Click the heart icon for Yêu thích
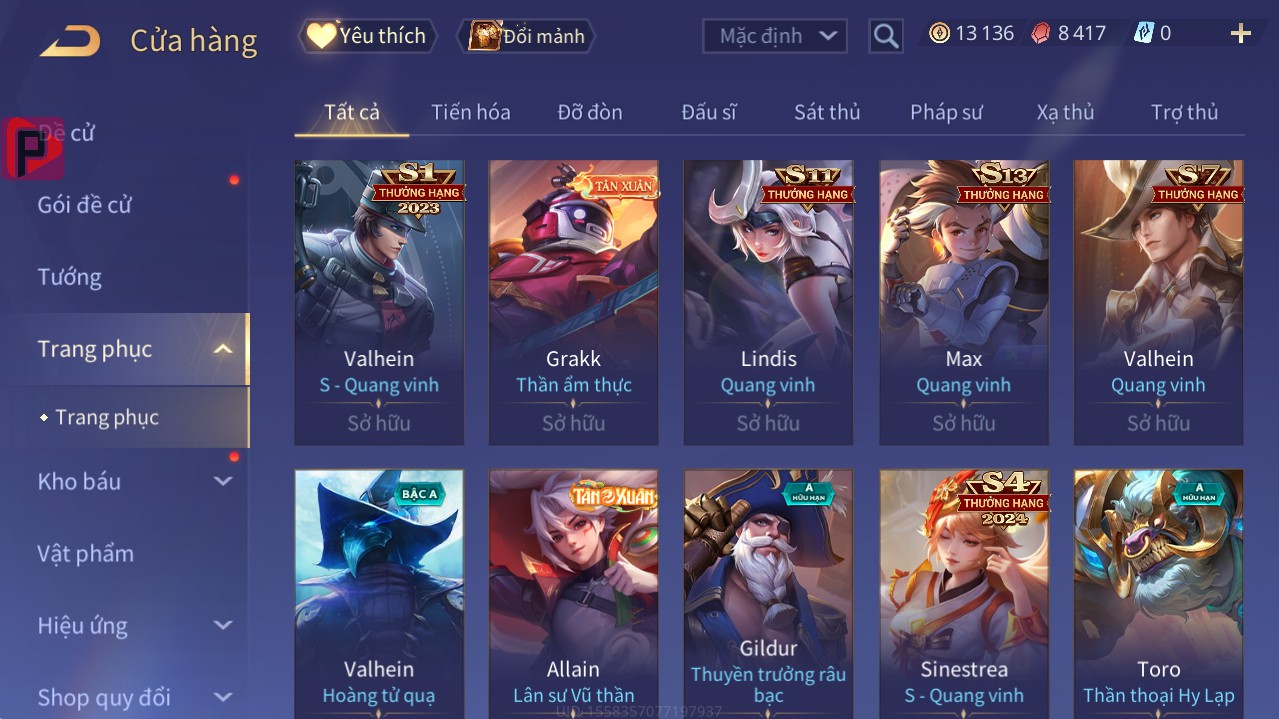 321,36
